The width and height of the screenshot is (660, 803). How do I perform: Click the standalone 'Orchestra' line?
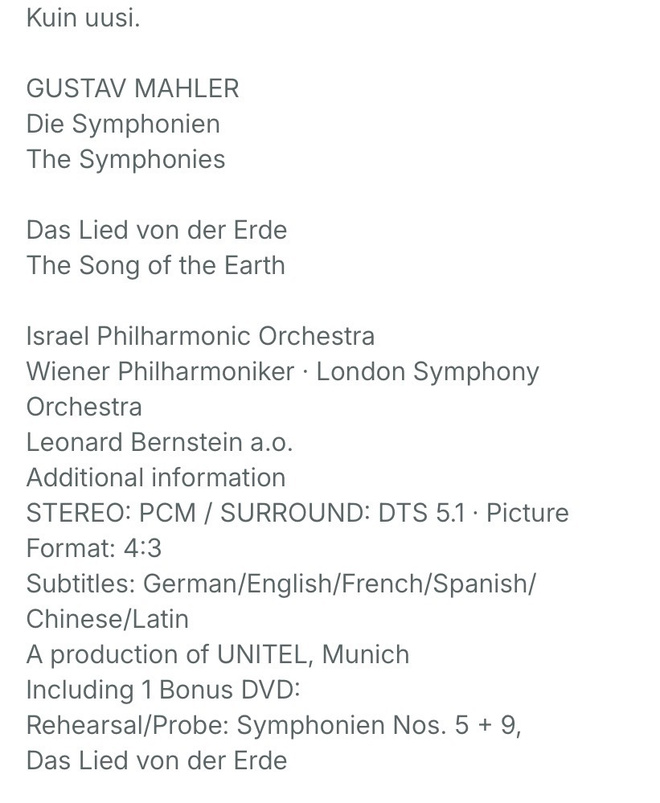click(84, 407)
